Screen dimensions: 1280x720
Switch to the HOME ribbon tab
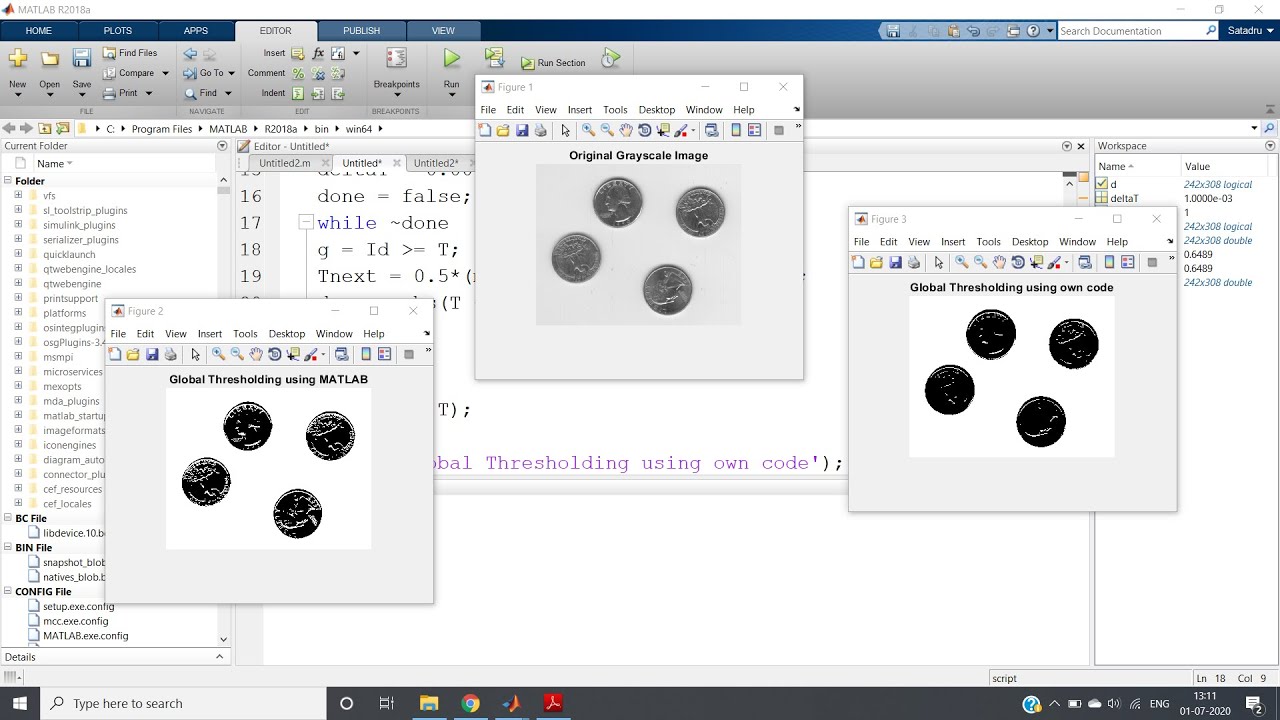click(39, 31)
